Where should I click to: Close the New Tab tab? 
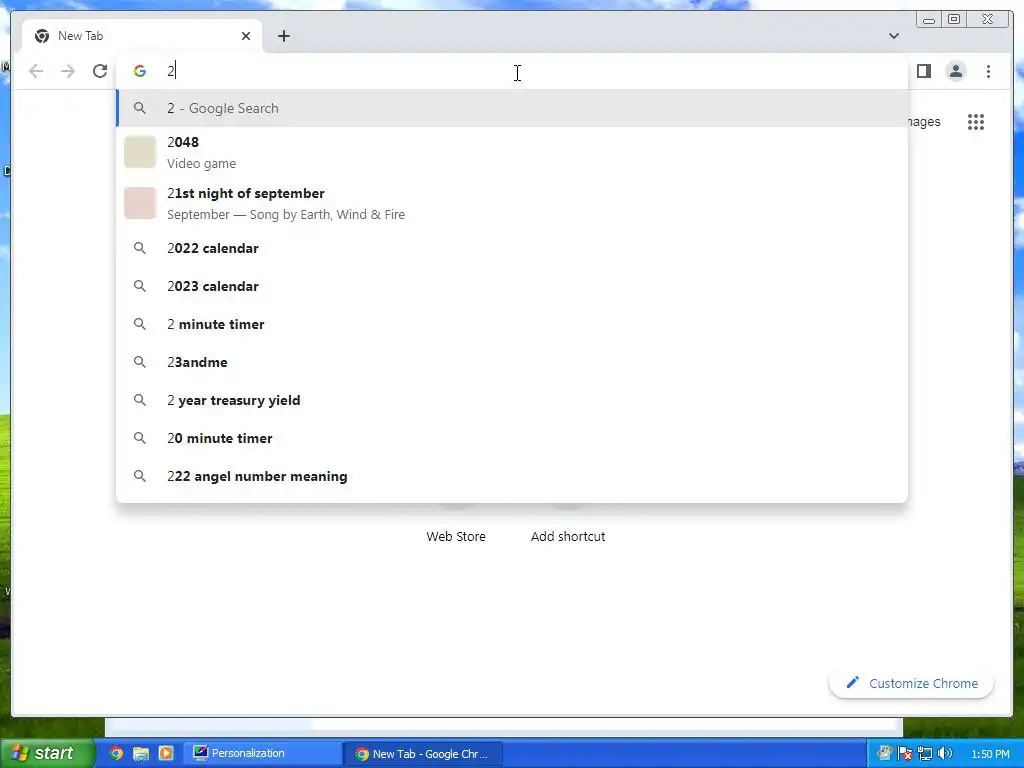tap(246, 36)
